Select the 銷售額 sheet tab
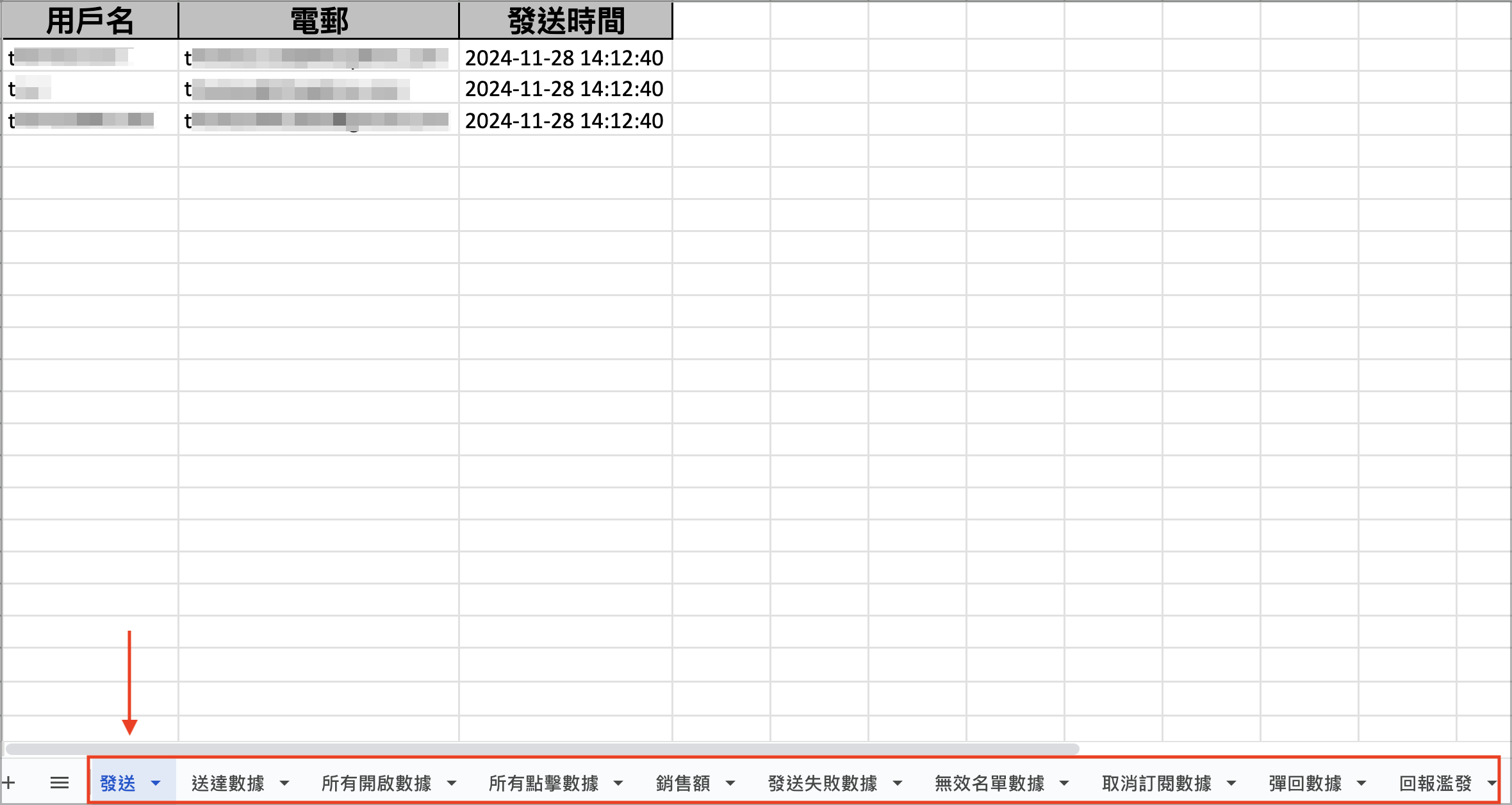This screenshot has width=1512, height=805. click(683, 783)
